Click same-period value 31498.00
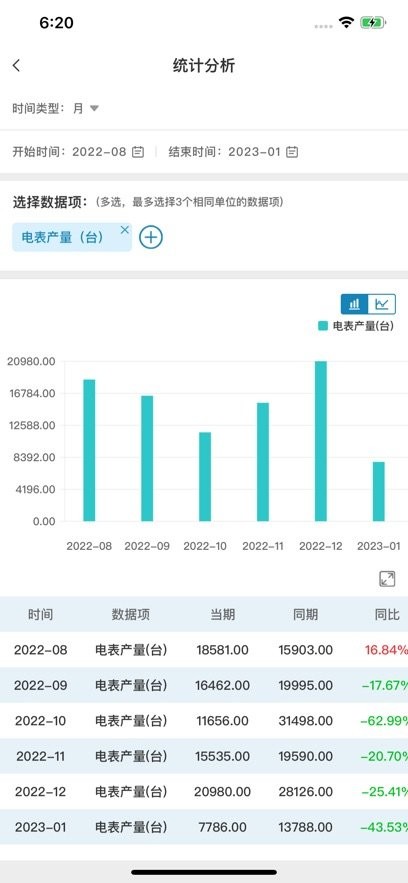Screen dimensions: 408x883 coord(306,721)
